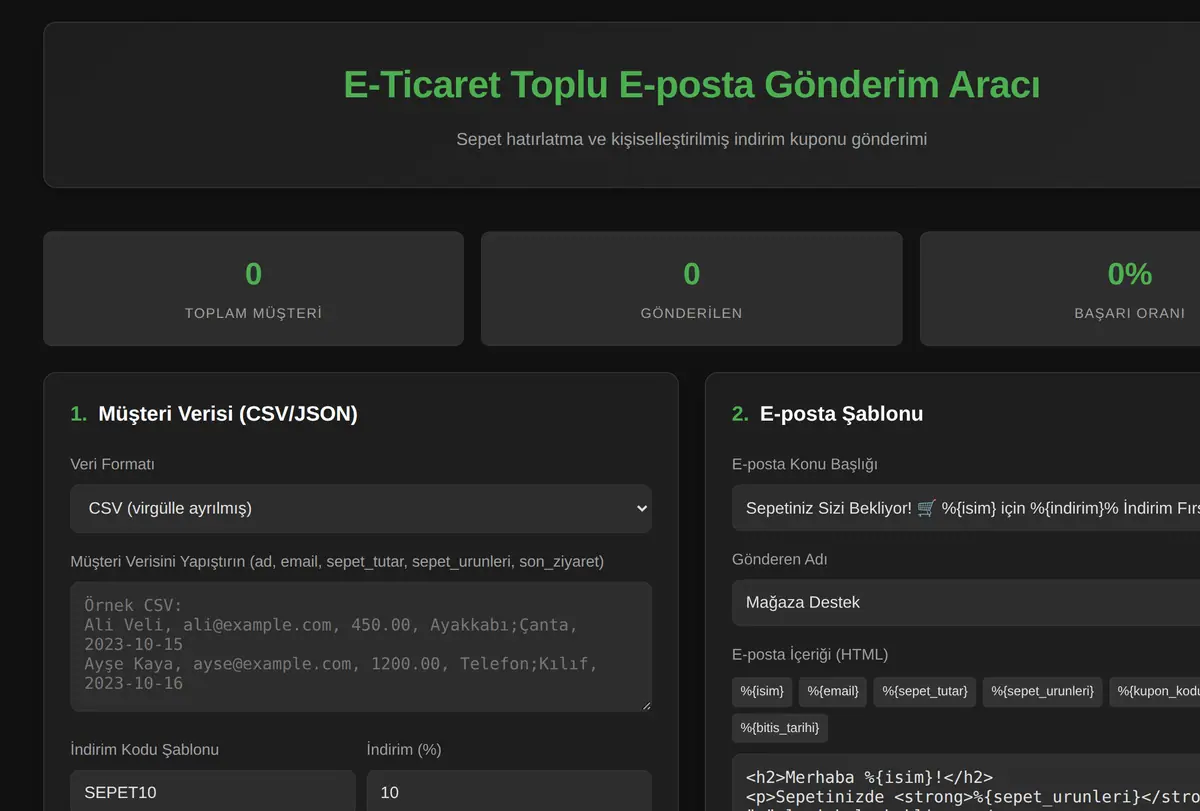Insert the %{email} placeholder chip
The width and height of the screenshot is (1200, 811).
pyautogui.click(x=833, y=691)
